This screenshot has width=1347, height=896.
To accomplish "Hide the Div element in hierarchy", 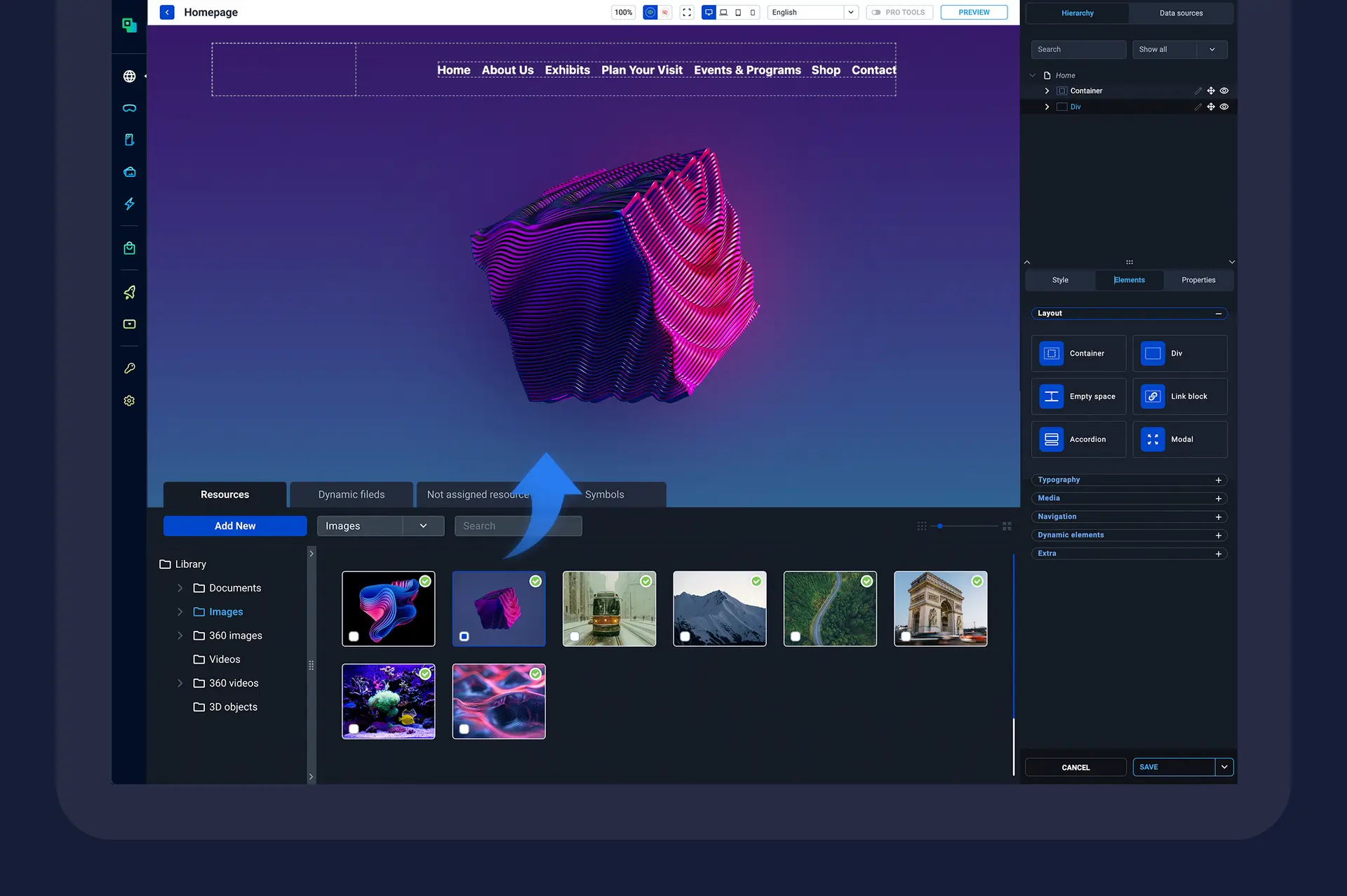I will point(1224,107).
